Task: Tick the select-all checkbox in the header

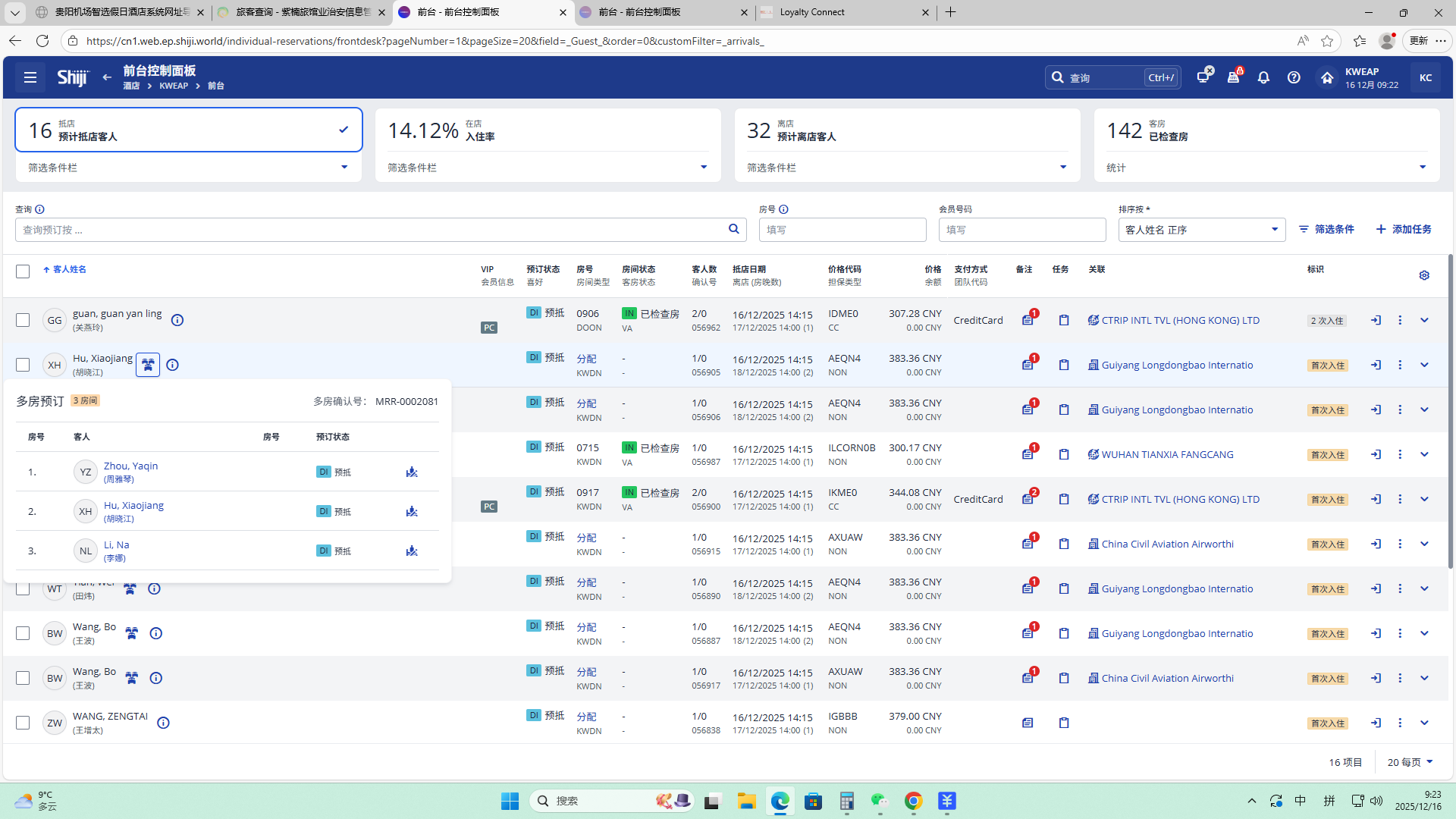Action: pyautogui.click(x=23, y=271)
